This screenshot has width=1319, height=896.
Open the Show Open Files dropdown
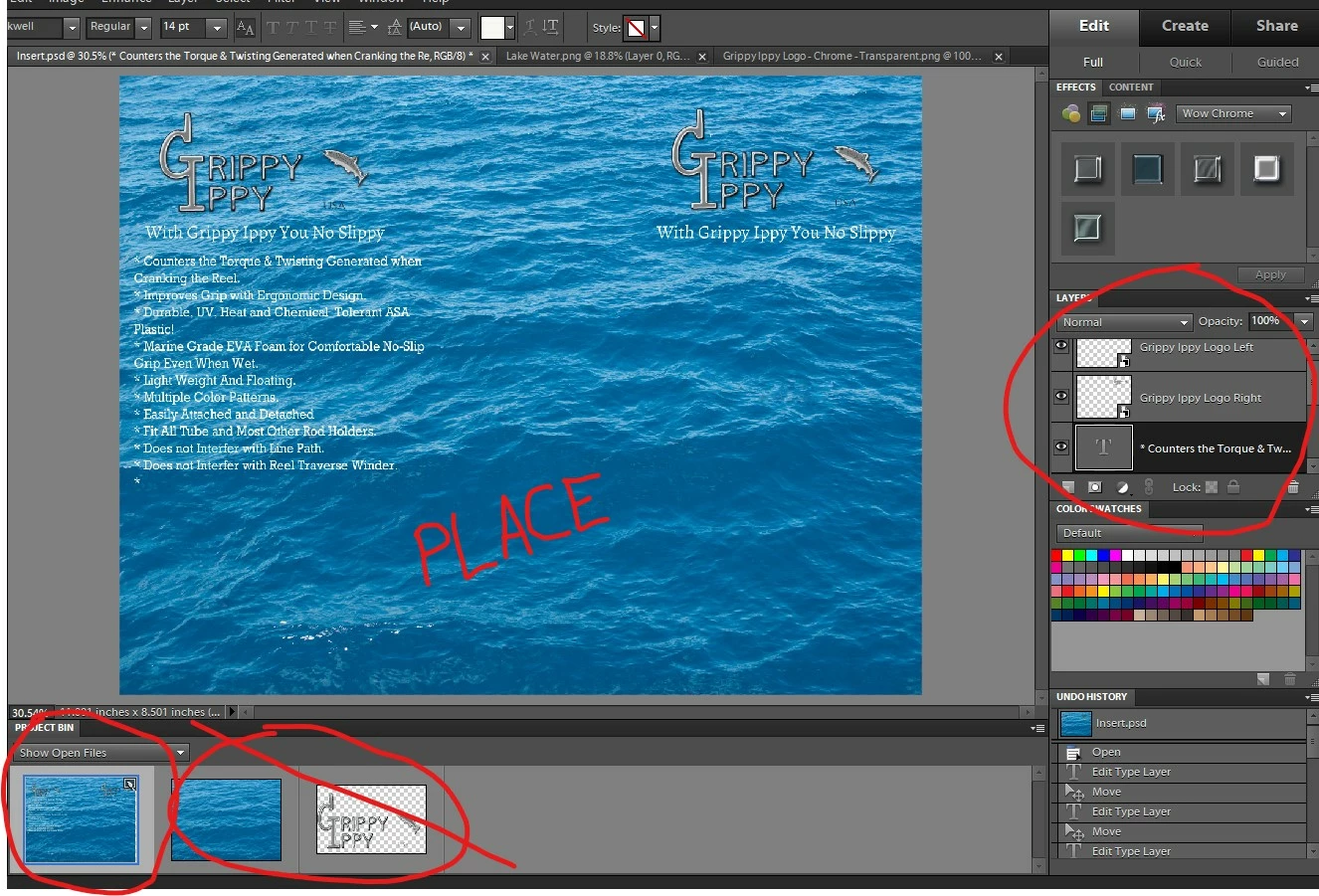101,753
